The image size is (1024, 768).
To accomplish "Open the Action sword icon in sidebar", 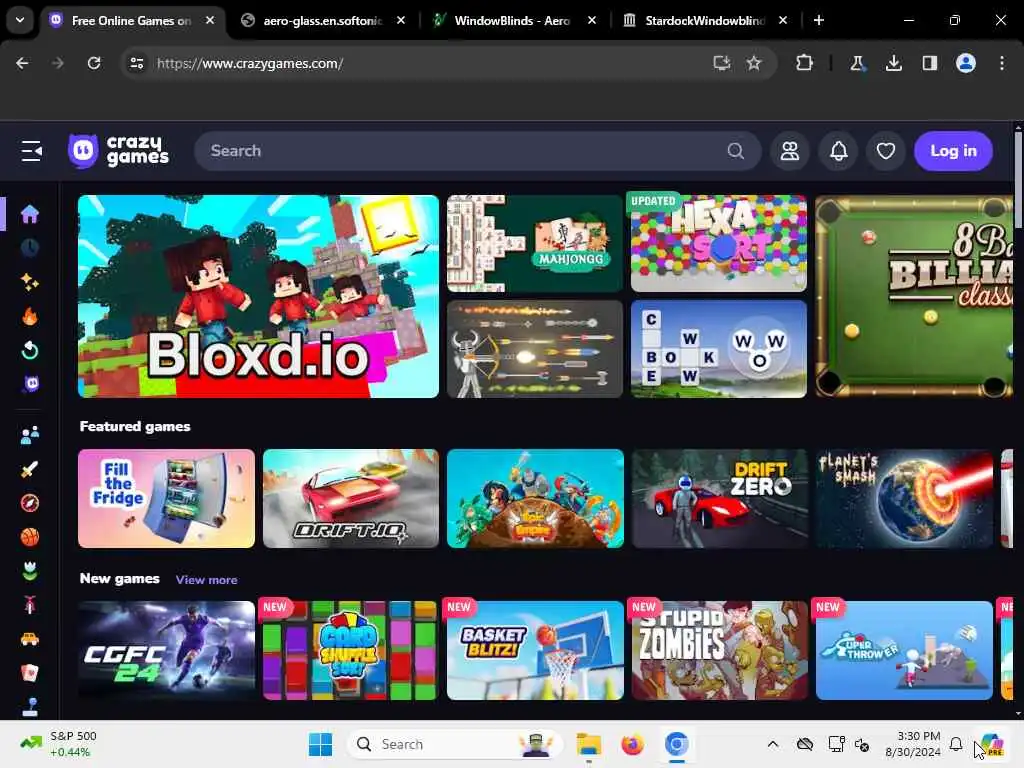I will [x=29, y=469].
